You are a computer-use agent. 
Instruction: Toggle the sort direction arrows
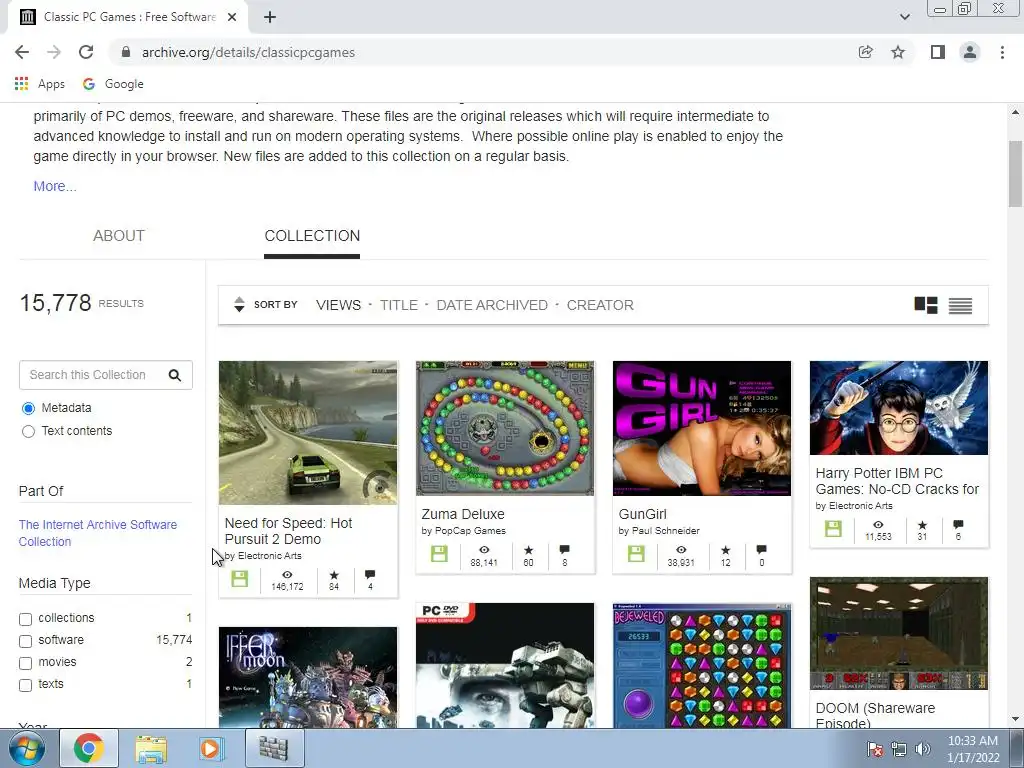[x=239, y=304]
